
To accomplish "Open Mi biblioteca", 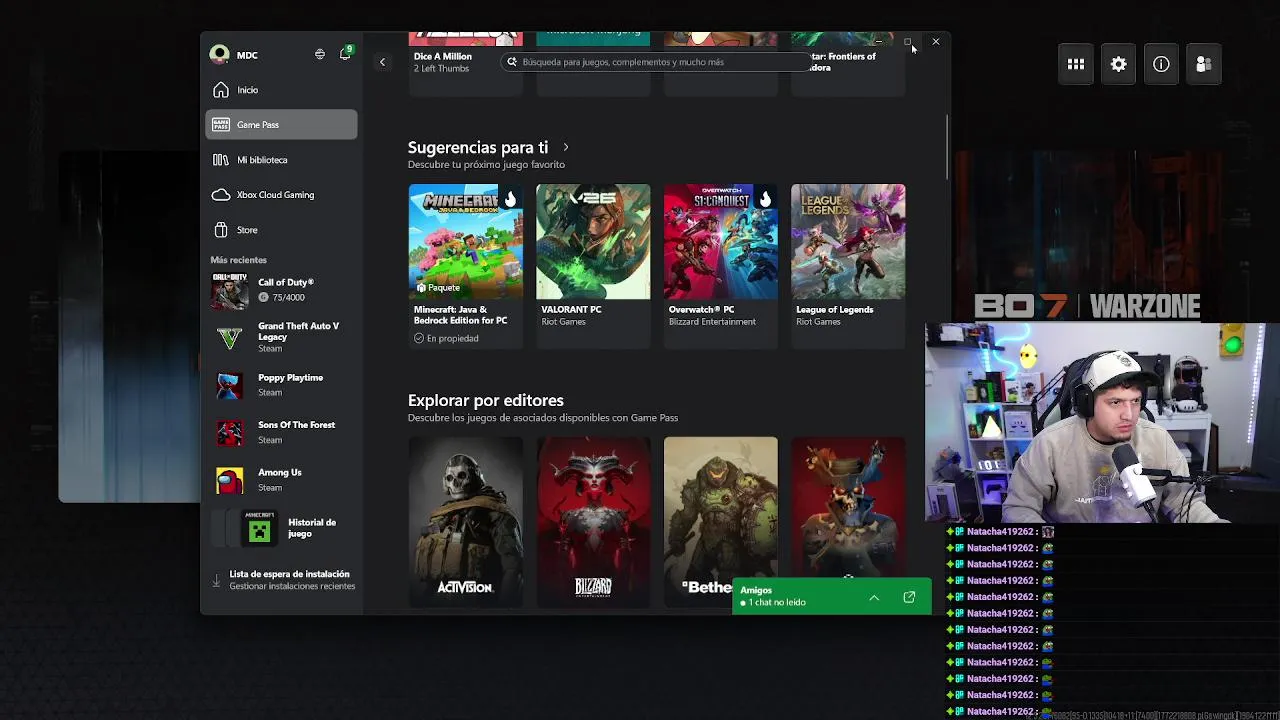I will 281,160.
